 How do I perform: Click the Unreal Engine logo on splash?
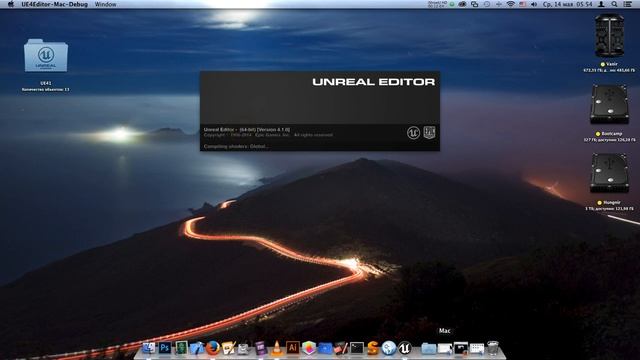[x=413, y=133]
